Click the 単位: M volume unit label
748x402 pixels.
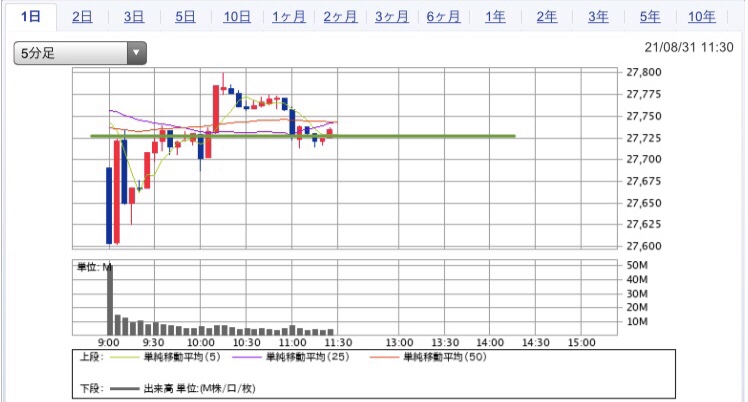click(95, 267)
